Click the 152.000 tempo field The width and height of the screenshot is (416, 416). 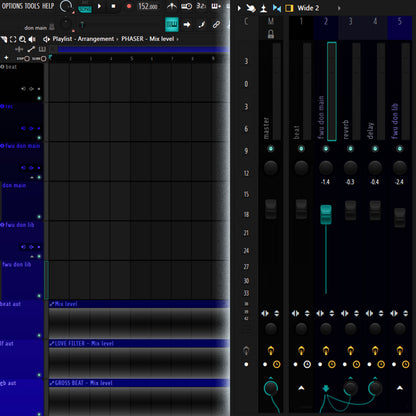[x=148, y=6]
